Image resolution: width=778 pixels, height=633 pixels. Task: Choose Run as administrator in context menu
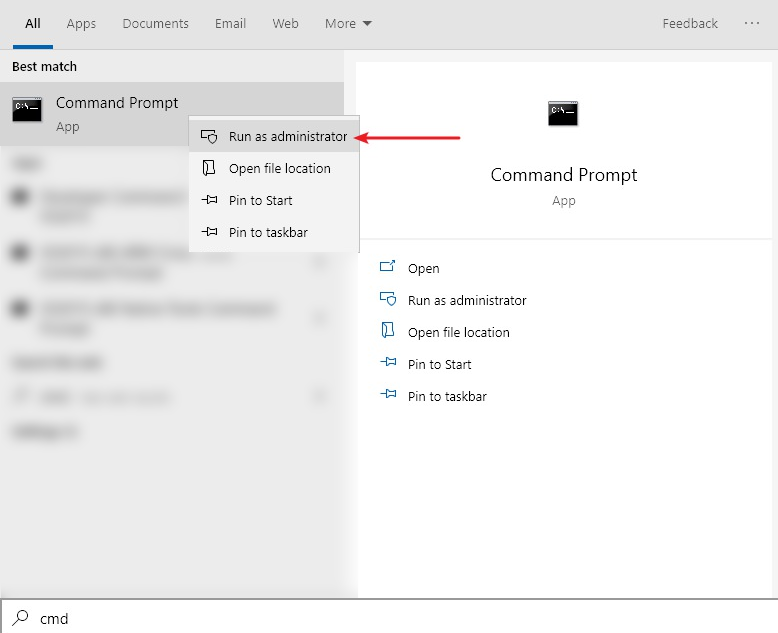pyautogui.click(x=274, y=136)
